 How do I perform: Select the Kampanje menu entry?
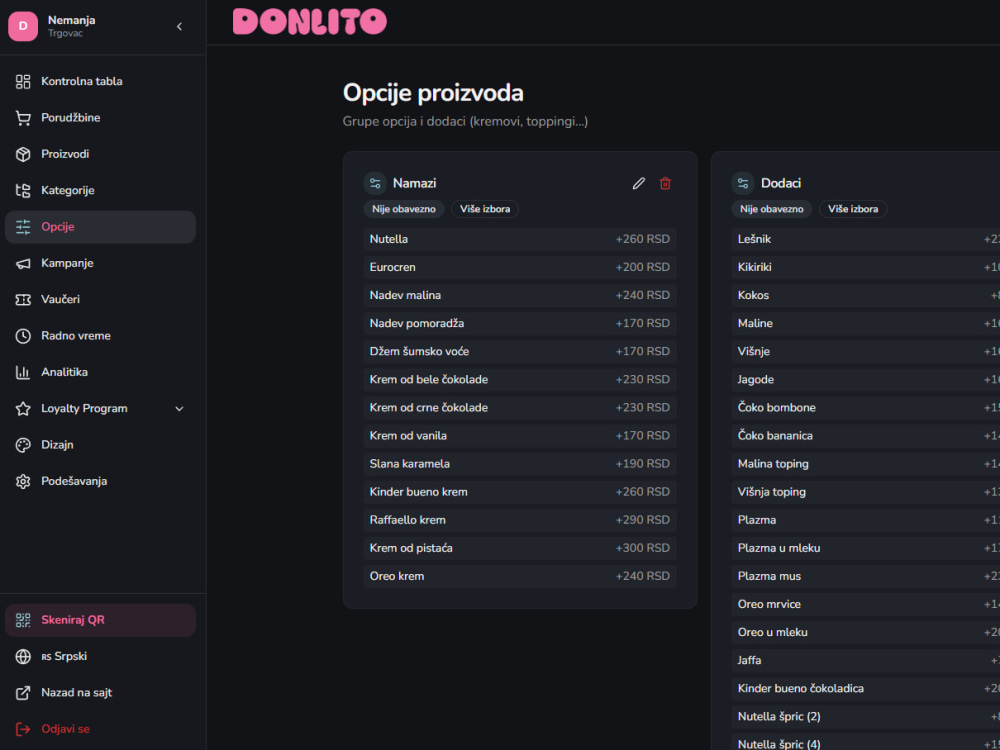pos(100,263)
